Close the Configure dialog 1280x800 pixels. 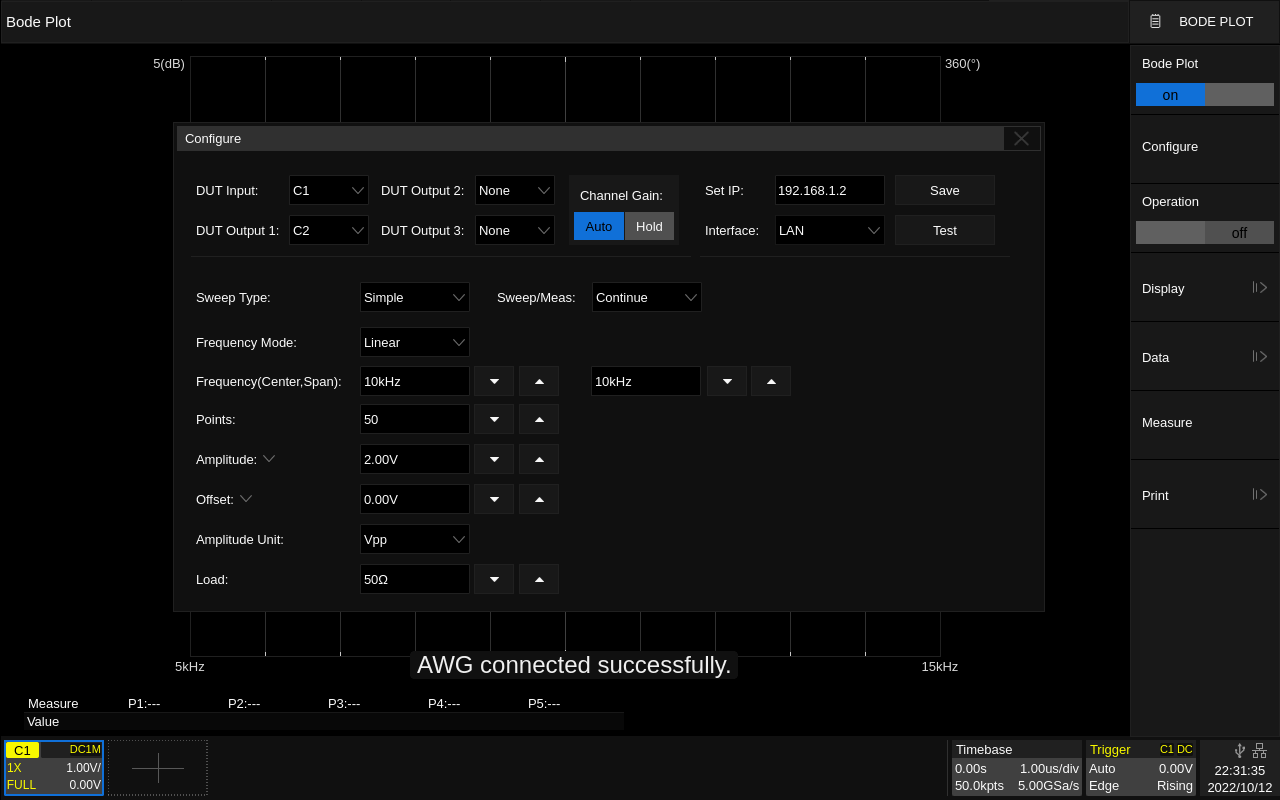[1021, 139]
